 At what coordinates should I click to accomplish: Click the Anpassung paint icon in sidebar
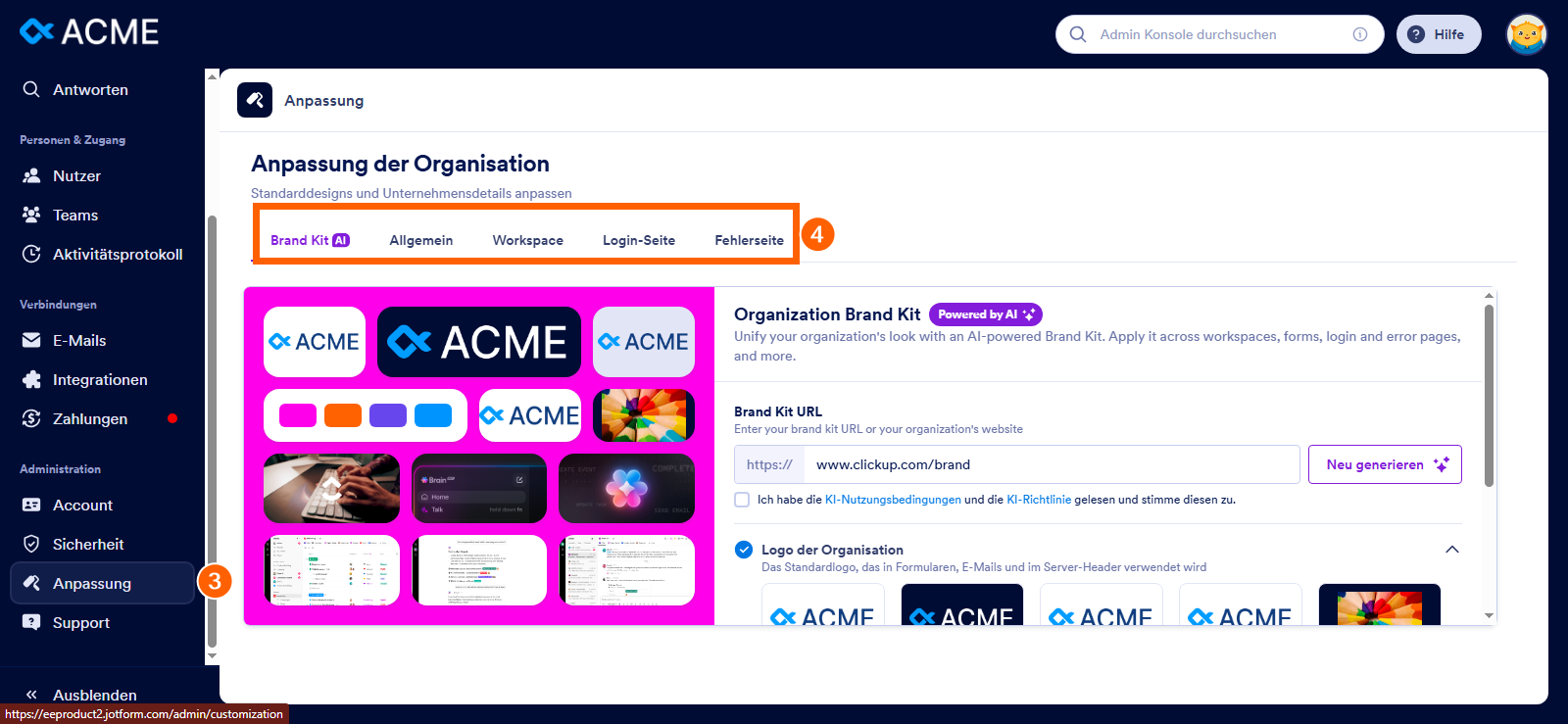31,583
